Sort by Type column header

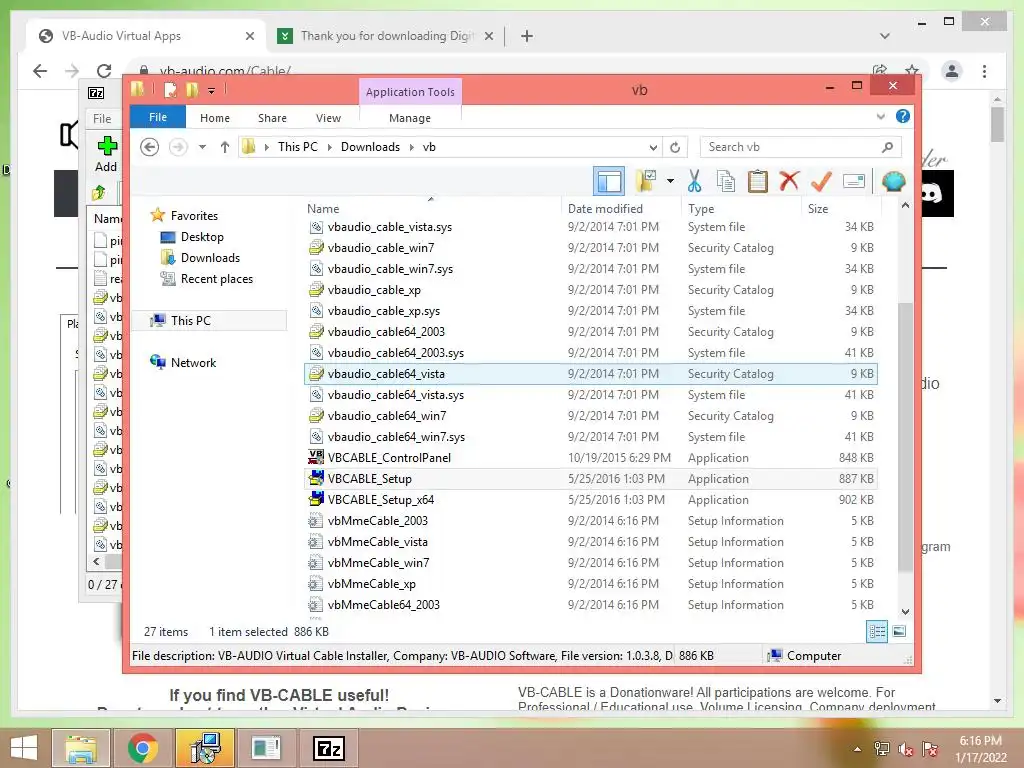coord(742,208)
